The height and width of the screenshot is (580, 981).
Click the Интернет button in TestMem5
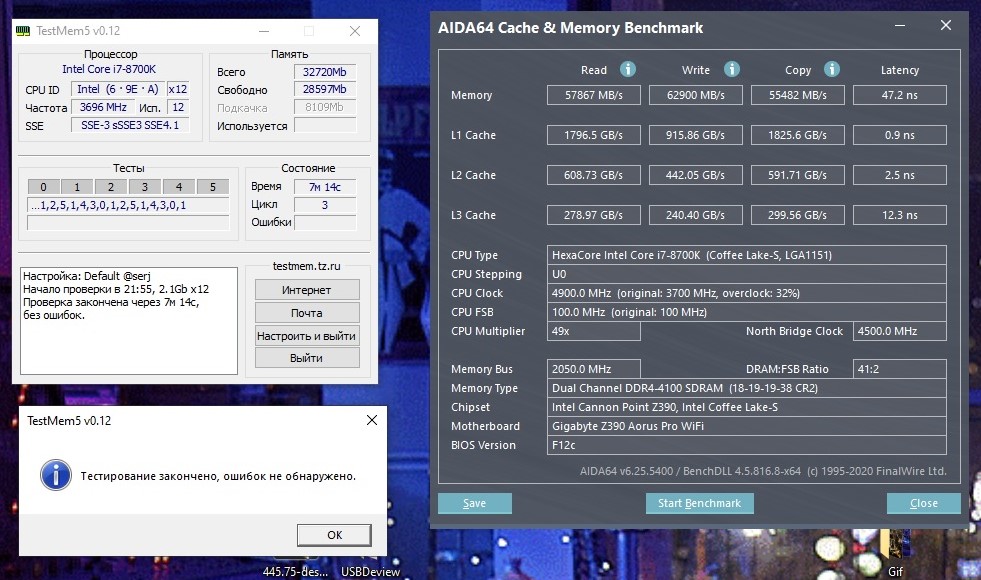click(x=307, y=290)
